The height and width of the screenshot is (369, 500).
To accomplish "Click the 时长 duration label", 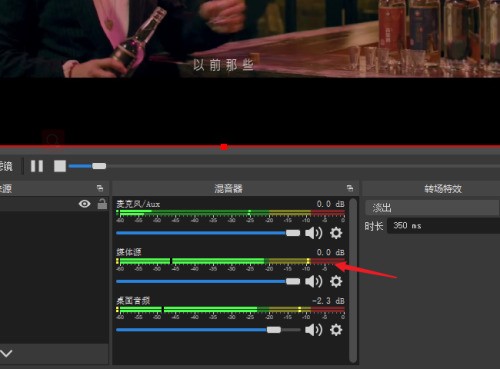I will tap(374, 226).
